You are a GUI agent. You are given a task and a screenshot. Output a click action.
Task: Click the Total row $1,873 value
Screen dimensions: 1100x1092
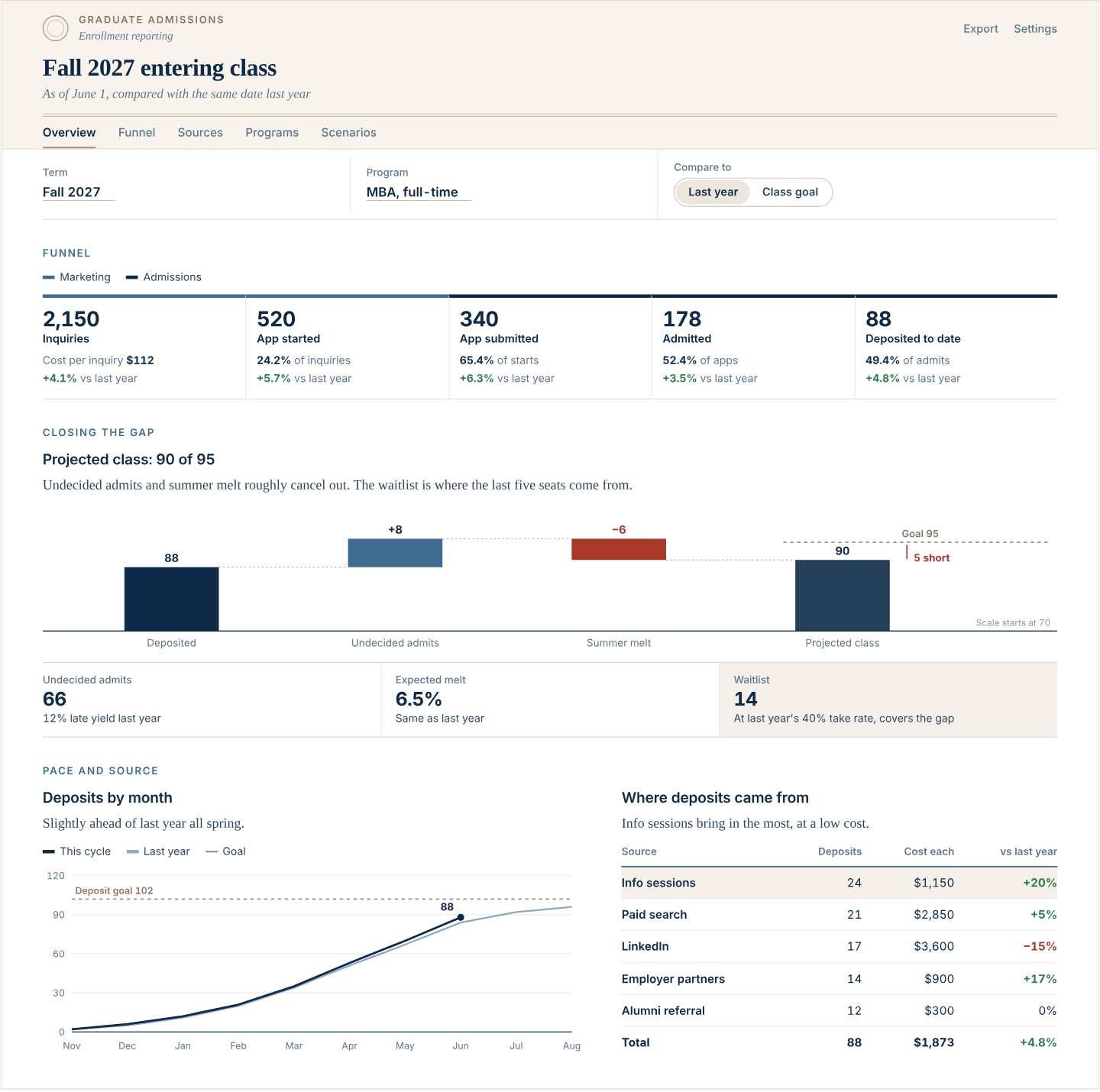(x=933, y=1042)
